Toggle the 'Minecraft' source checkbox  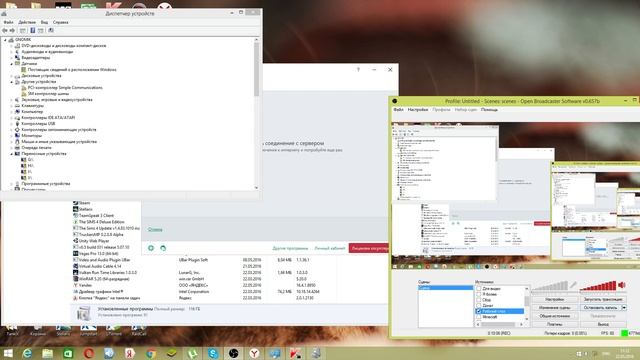click(479, 317)
